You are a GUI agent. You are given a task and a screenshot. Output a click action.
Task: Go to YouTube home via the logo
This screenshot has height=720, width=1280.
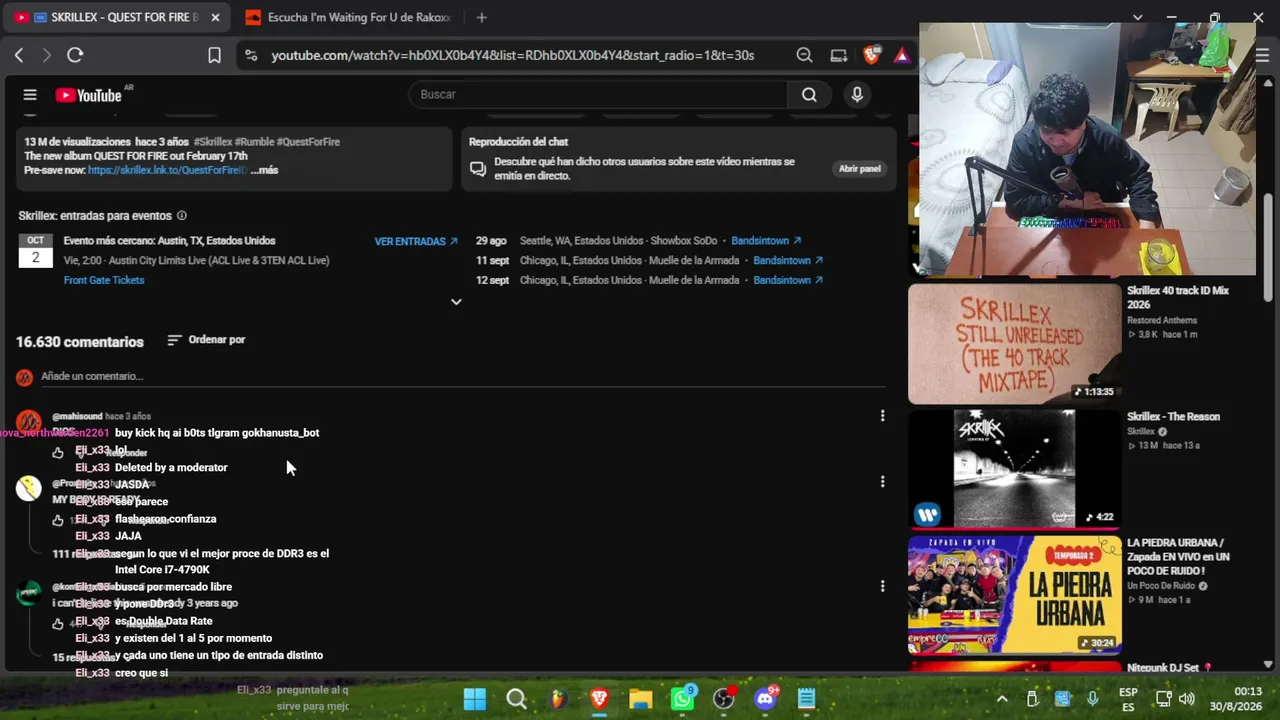click(89, 95)
